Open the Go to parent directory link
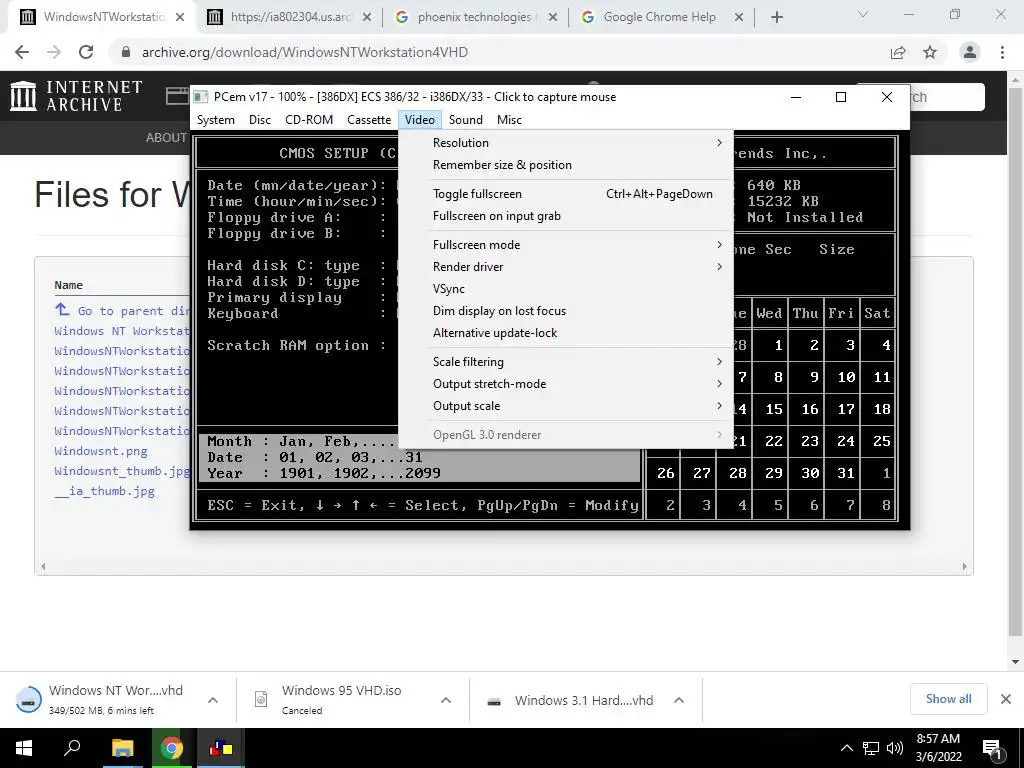The height and width of the screenshot is (768, 1024). (x=133, y=311)
